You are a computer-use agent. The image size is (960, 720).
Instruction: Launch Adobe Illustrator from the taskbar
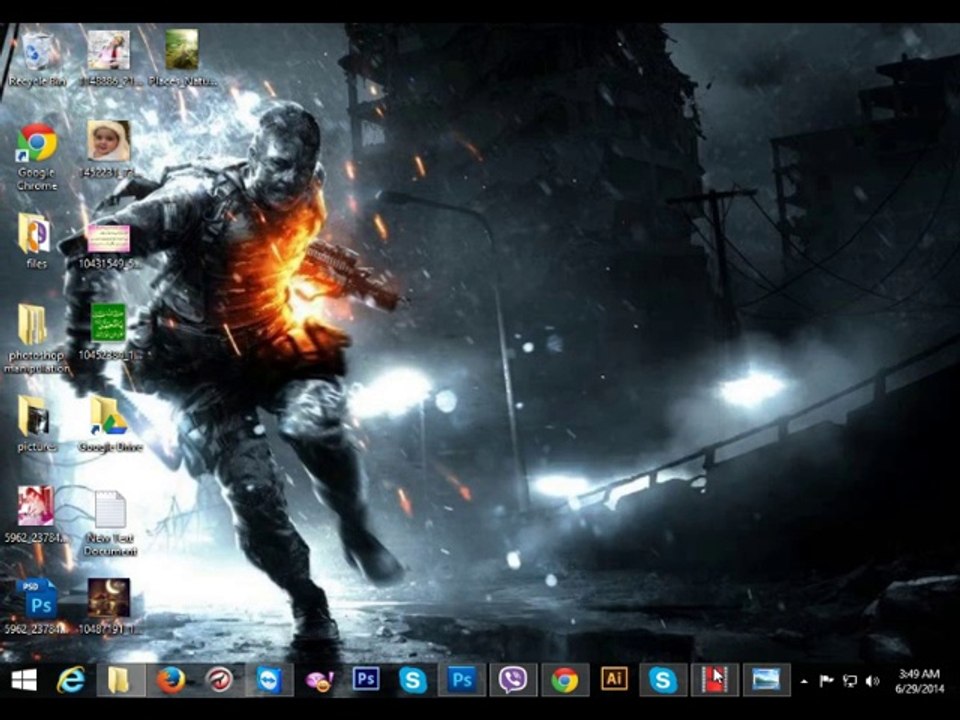[x=614, y=680]
